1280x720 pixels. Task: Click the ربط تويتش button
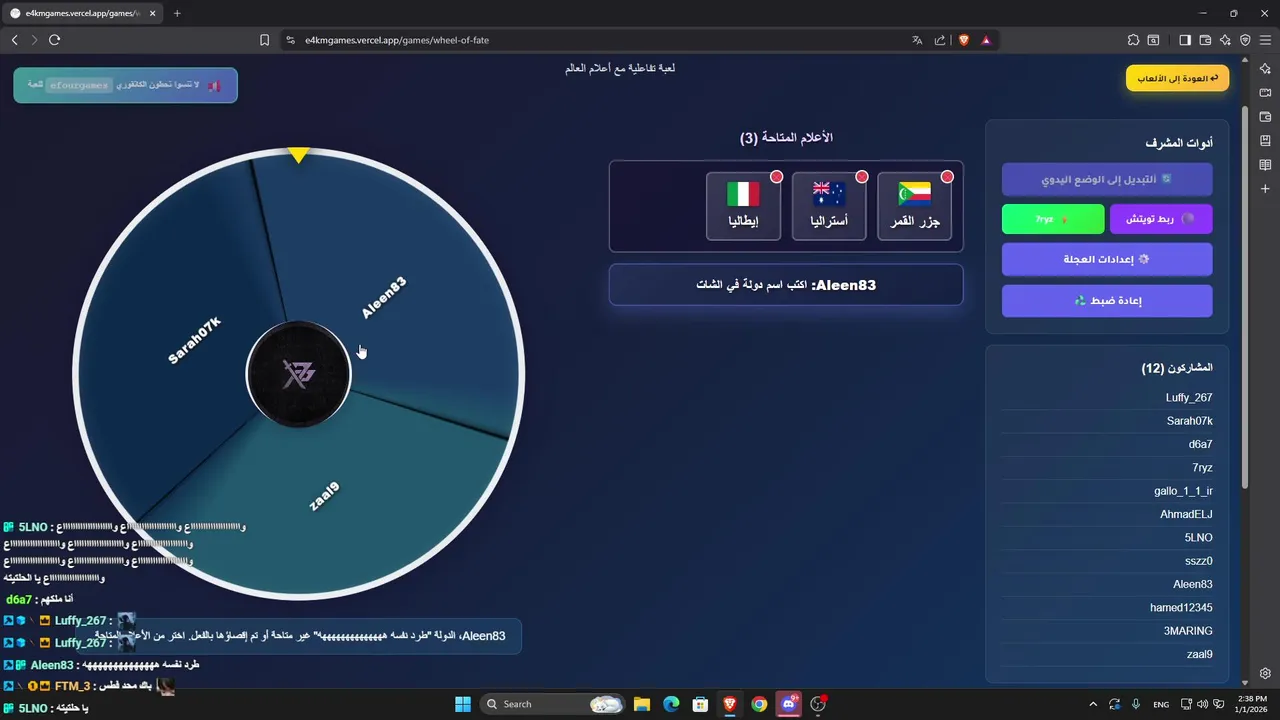click(x=1161, y=219)
